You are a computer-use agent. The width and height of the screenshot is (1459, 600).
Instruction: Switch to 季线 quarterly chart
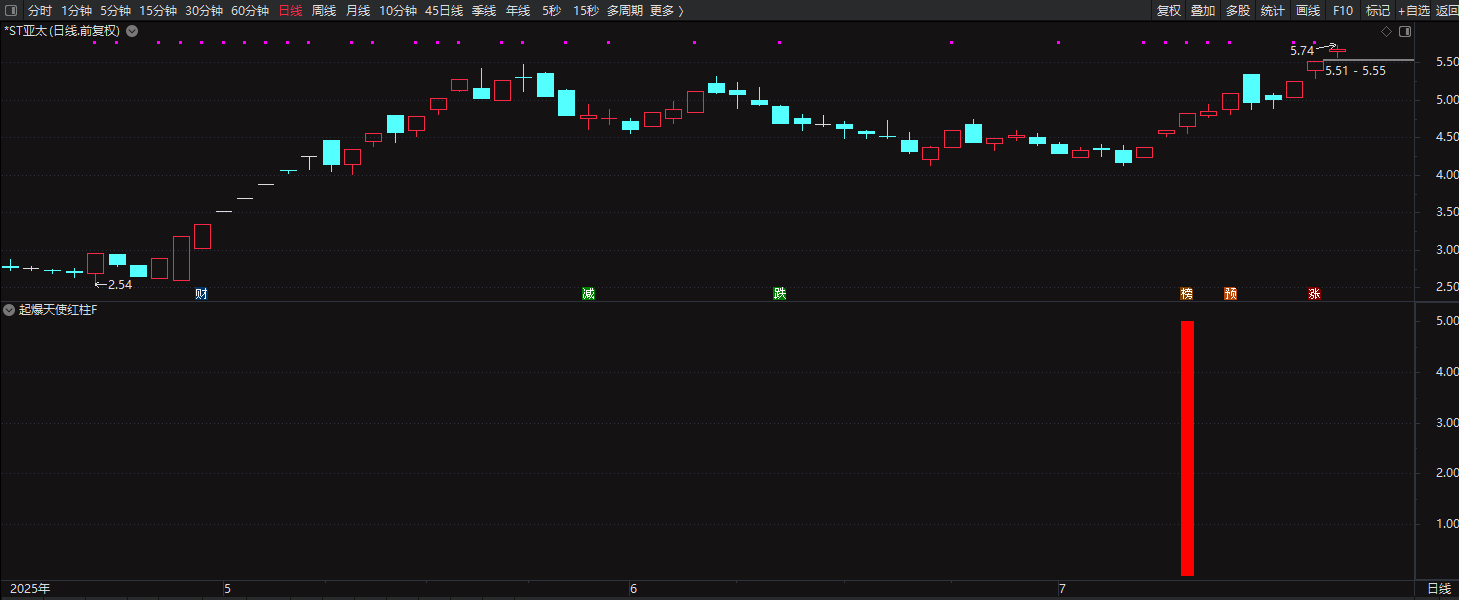point(484,10)
